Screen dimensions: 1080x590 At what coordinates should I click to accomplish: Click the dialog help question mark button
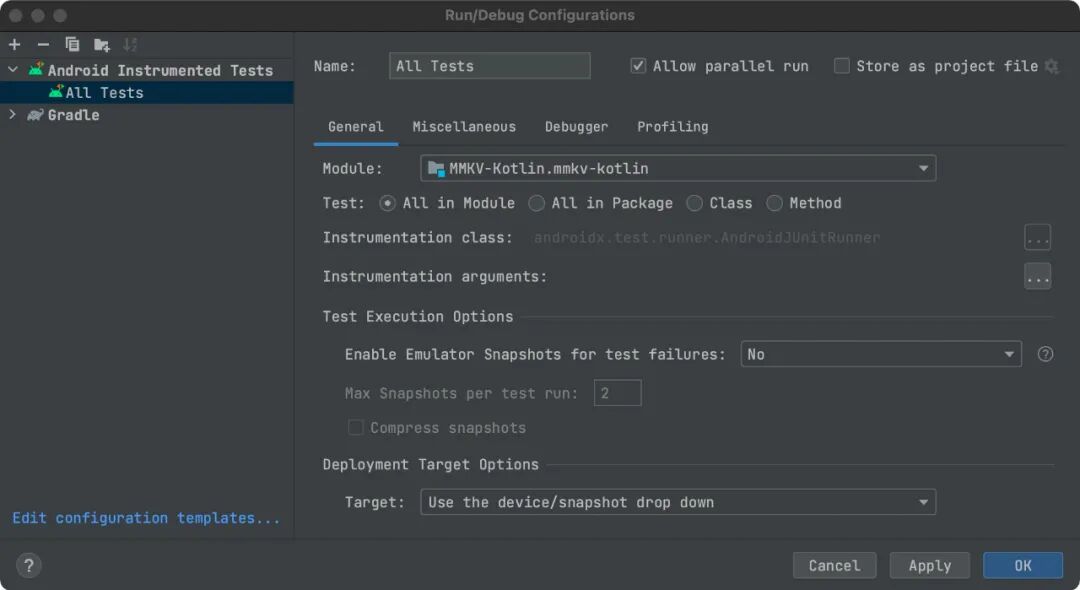click(29, 566)
